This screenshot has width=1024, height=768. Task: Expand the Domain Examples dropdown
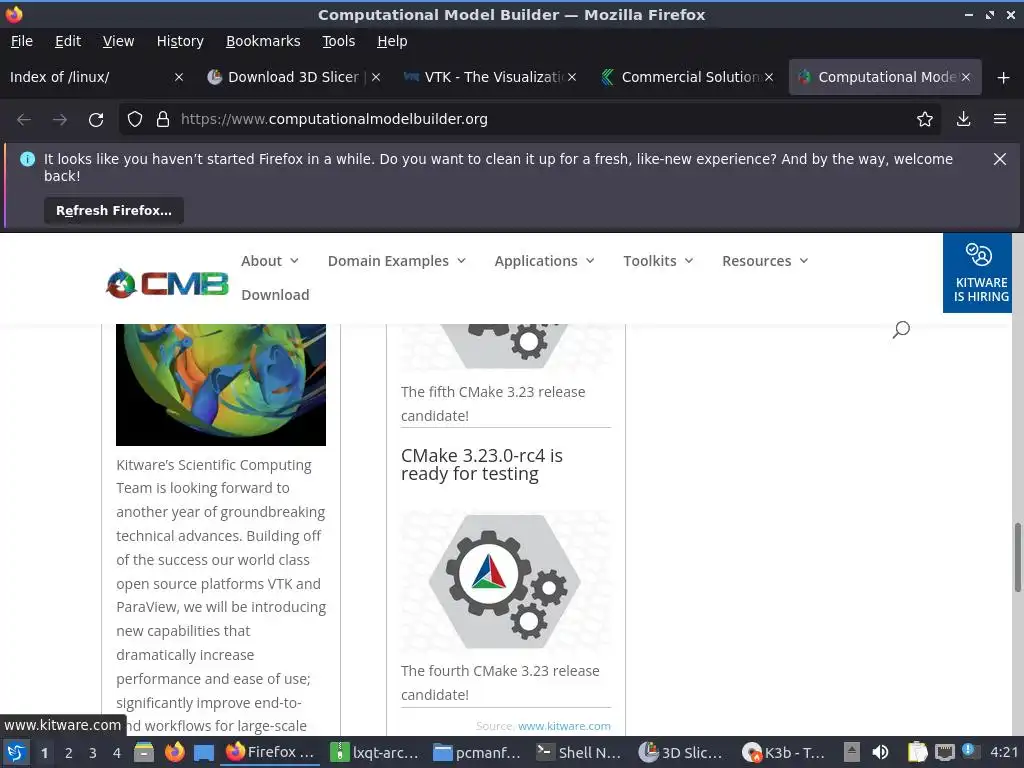coord(396,261)
